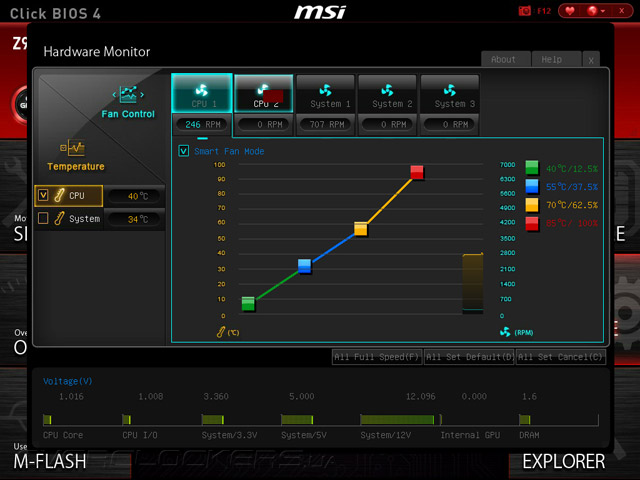
Task: Click the left arrow beside Fan Control
Action: (x=114, y=95)
